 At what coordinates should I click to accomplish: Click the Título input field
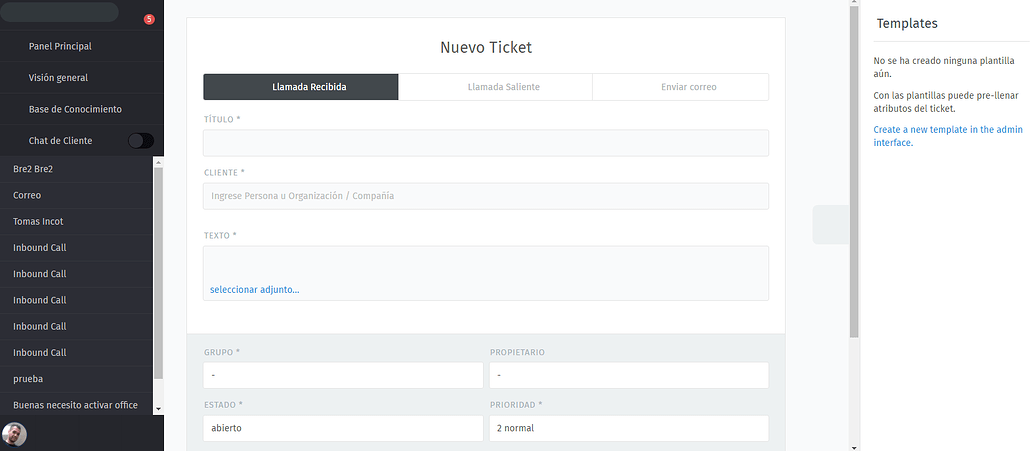tap(485, 143)
